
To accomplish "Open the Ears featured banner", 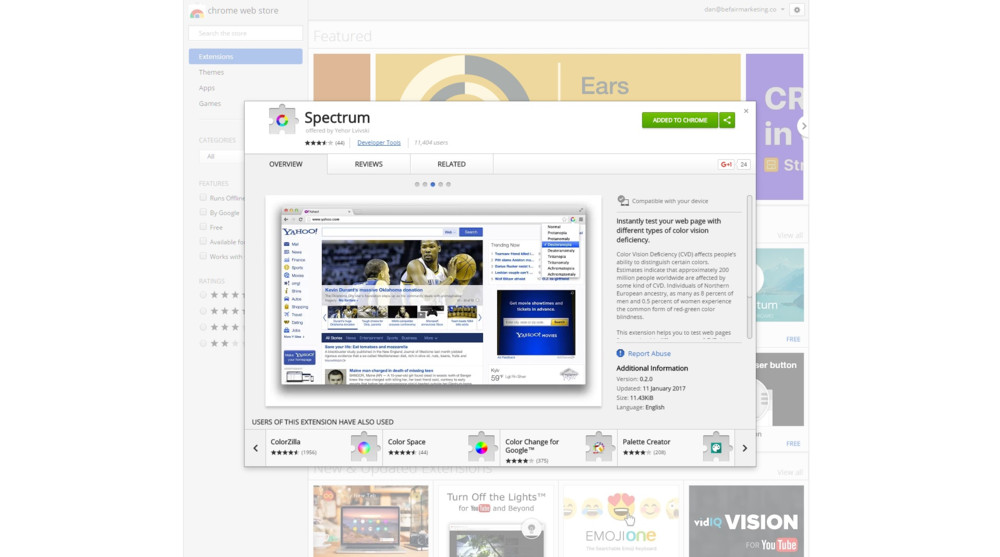I will point(558,77).
